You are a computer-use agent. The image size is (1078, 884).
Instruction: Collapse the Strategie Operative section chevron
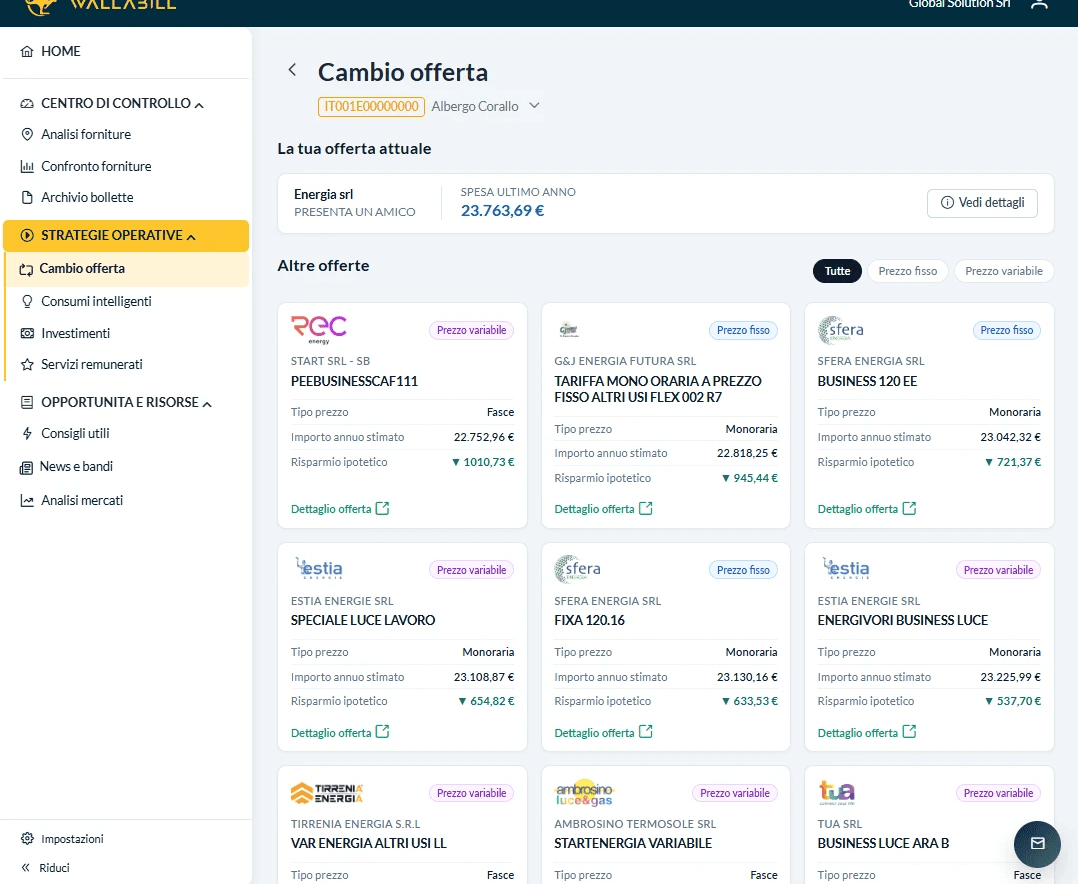click(x=191, y=237)
